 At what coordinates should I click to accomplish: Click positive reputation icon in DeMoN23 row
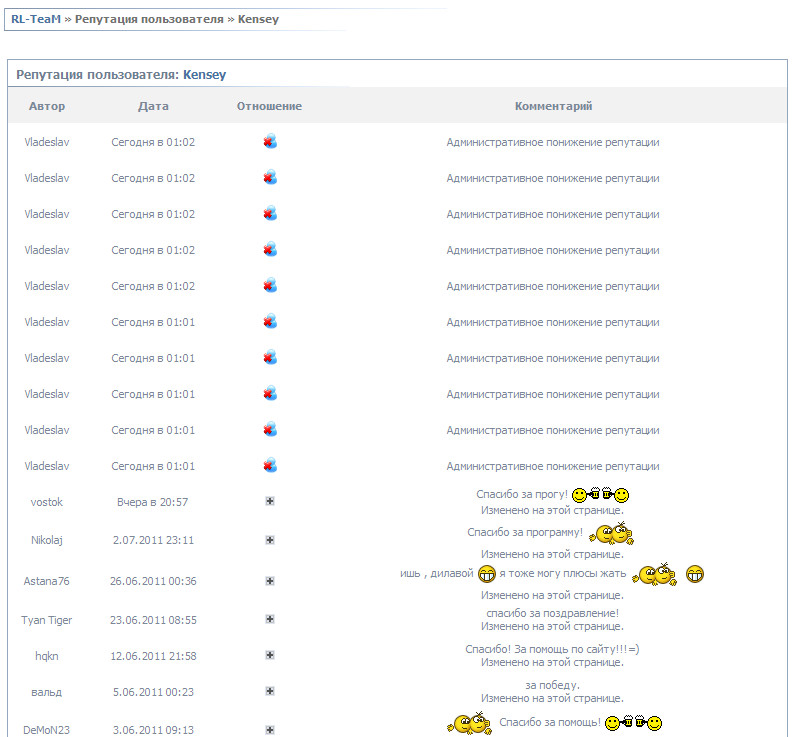[x=270, y=730]
